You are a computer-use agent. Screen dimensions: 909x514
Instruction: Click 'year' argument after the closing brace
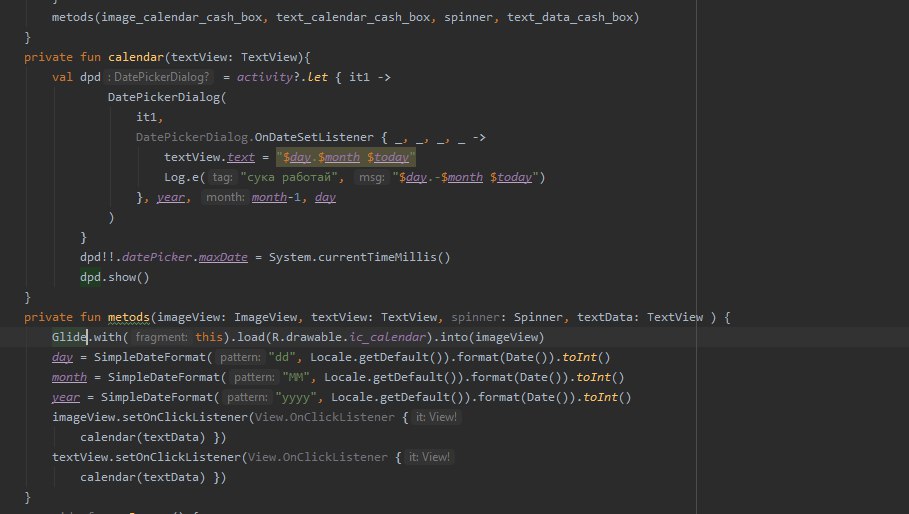[170, 198]
